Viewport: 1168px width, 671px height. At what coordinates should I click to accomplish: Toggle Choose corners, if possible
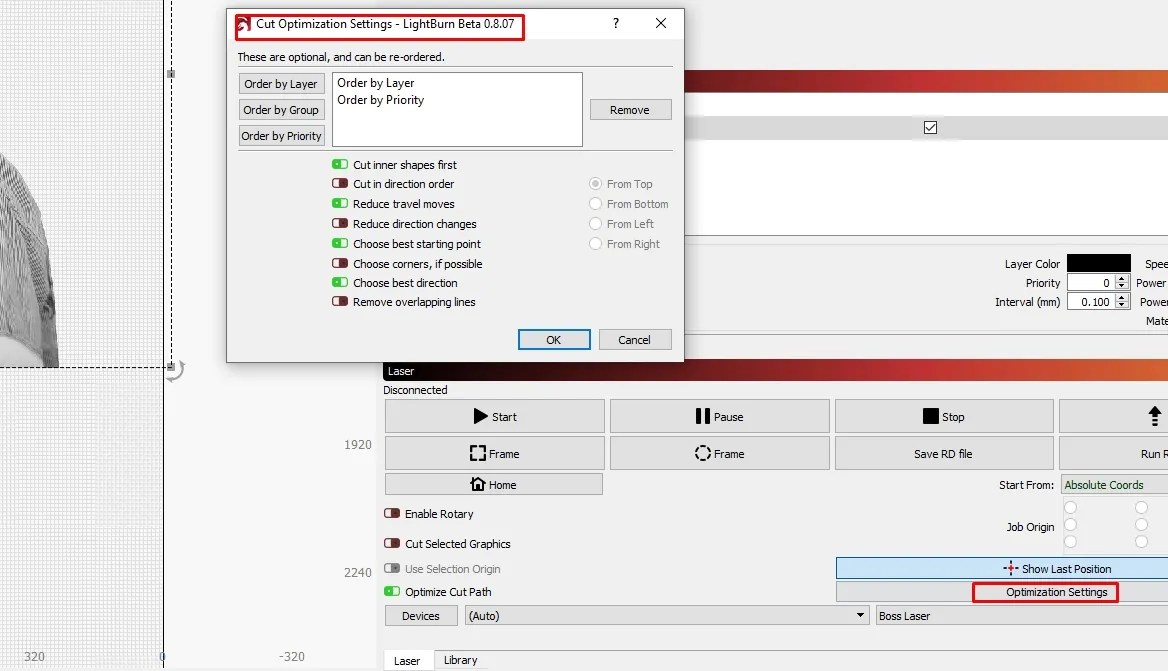(340, 263)
